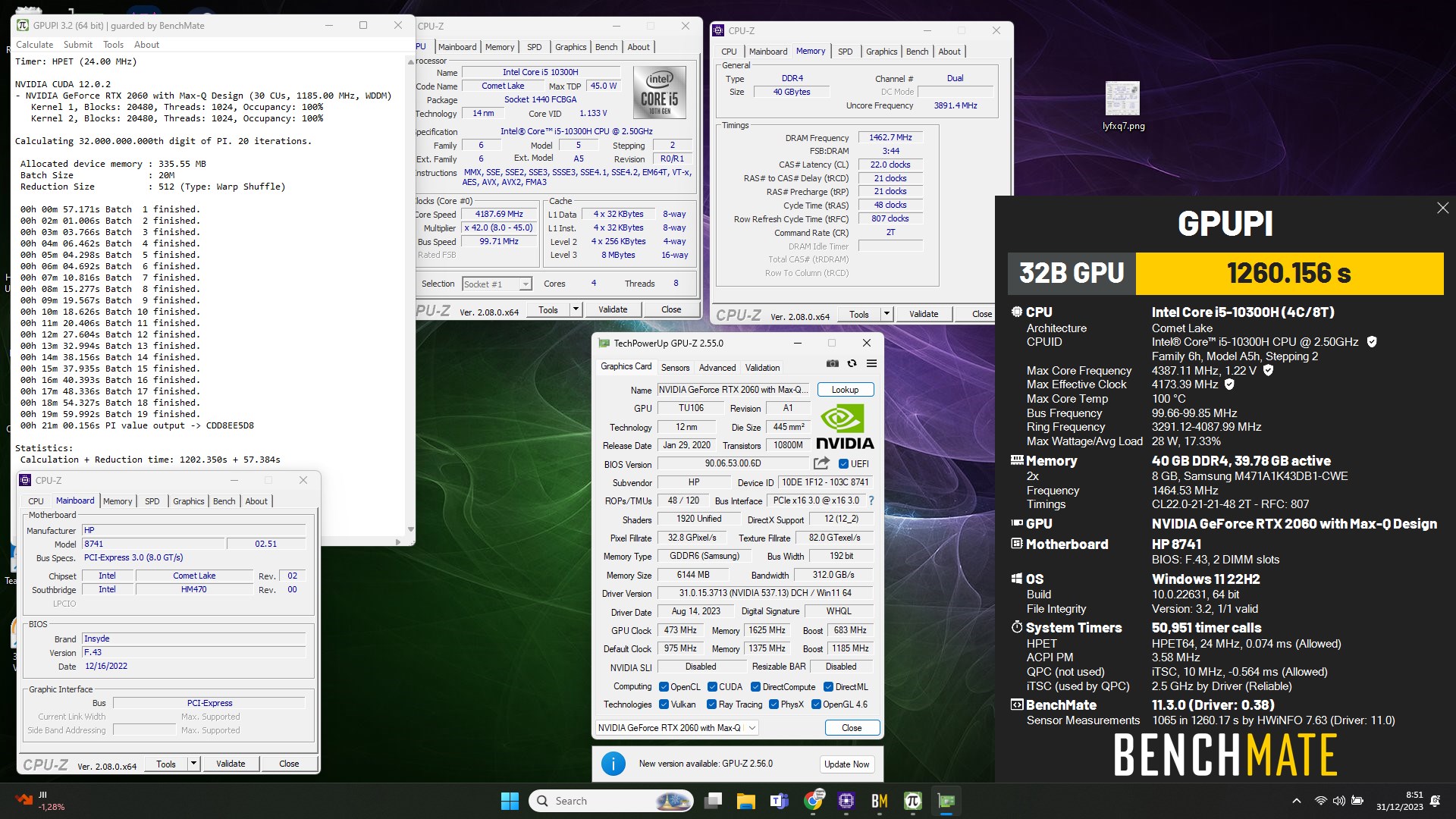The image size is (1456, 819).
Task: Toggle the Ray Tracing checkbox
Action: click(x=711, y=704)
